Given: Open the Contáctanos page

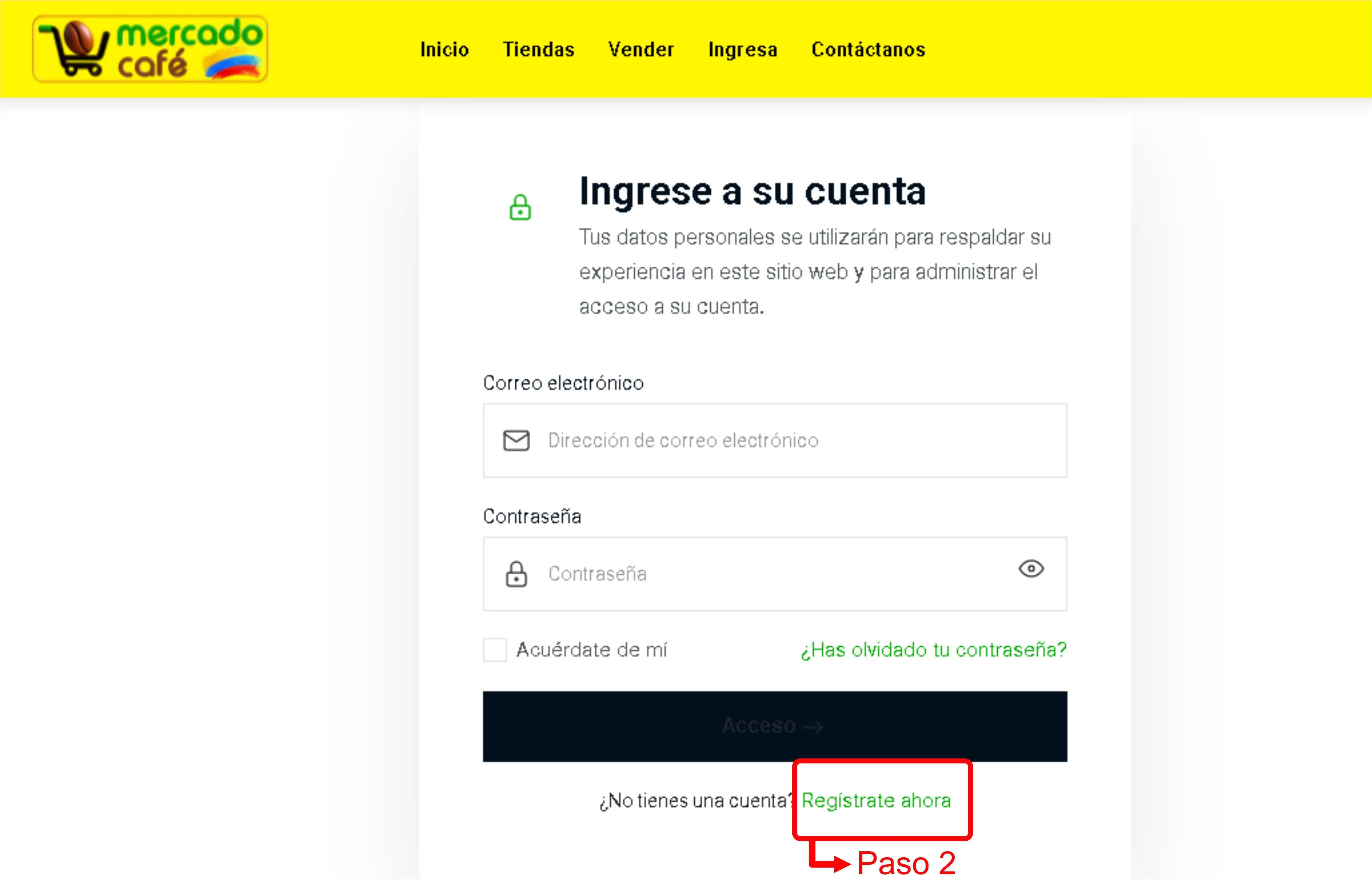Looking at the screenshot, I should click(x=868, y=50).
